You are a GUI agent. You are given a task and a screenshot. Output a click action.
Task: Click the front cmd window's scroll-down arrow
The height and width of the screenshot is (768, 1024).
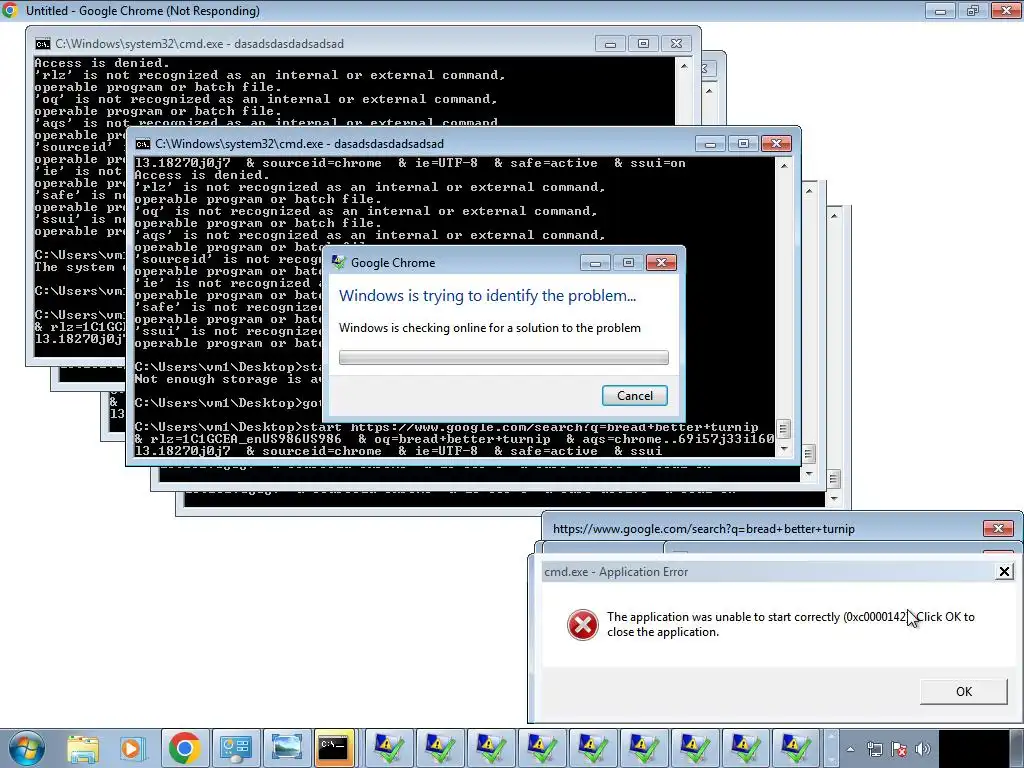point(784,449)
